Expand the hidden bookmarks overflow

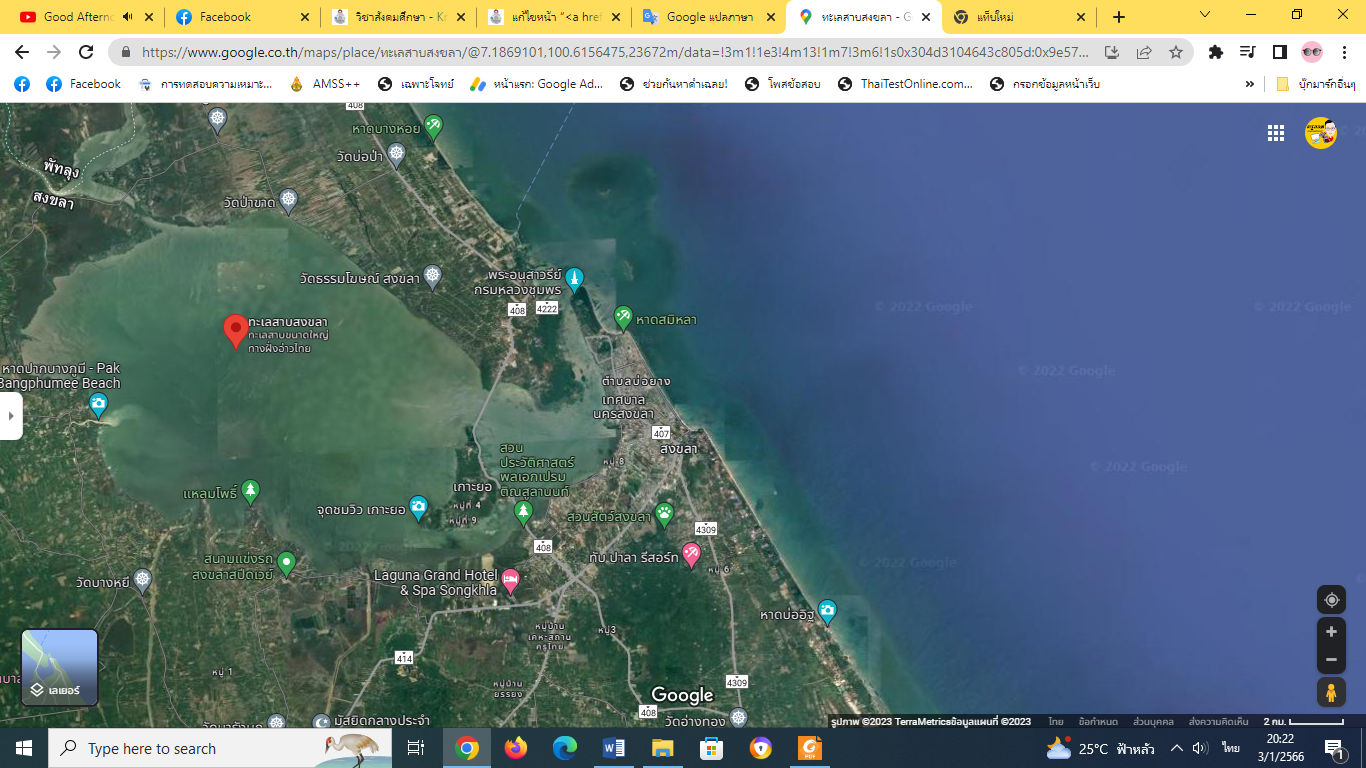[1249, 84]
